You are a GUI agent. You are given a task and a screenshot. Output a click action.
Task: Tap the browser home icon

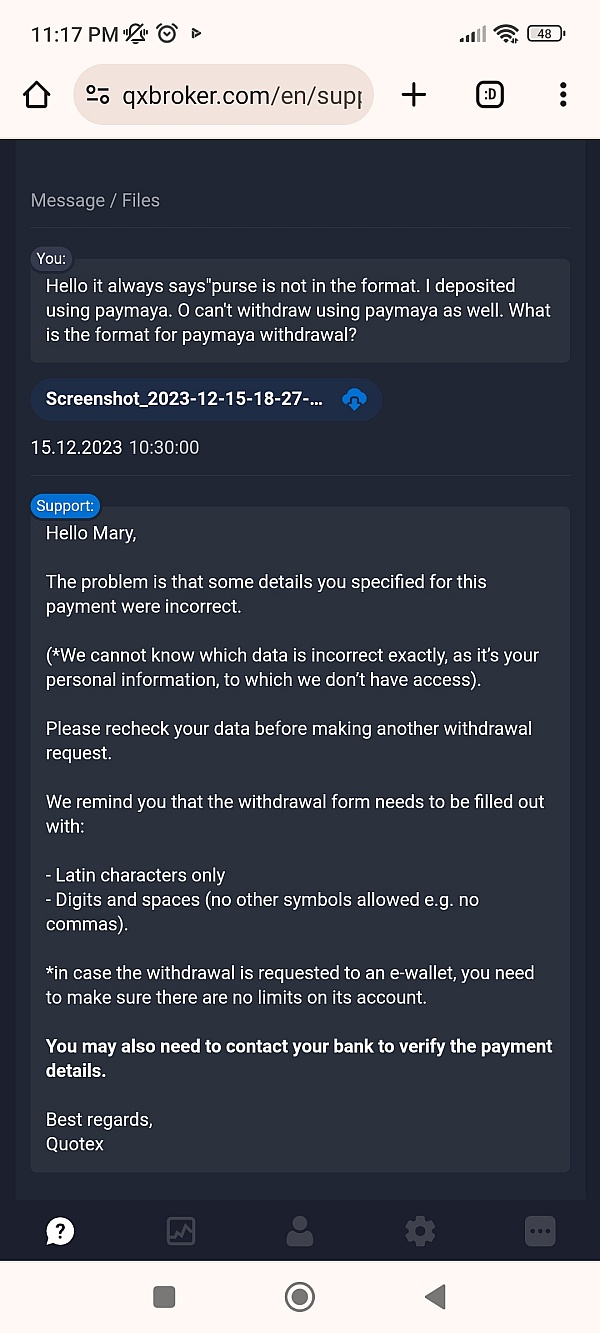pos(37,95)
